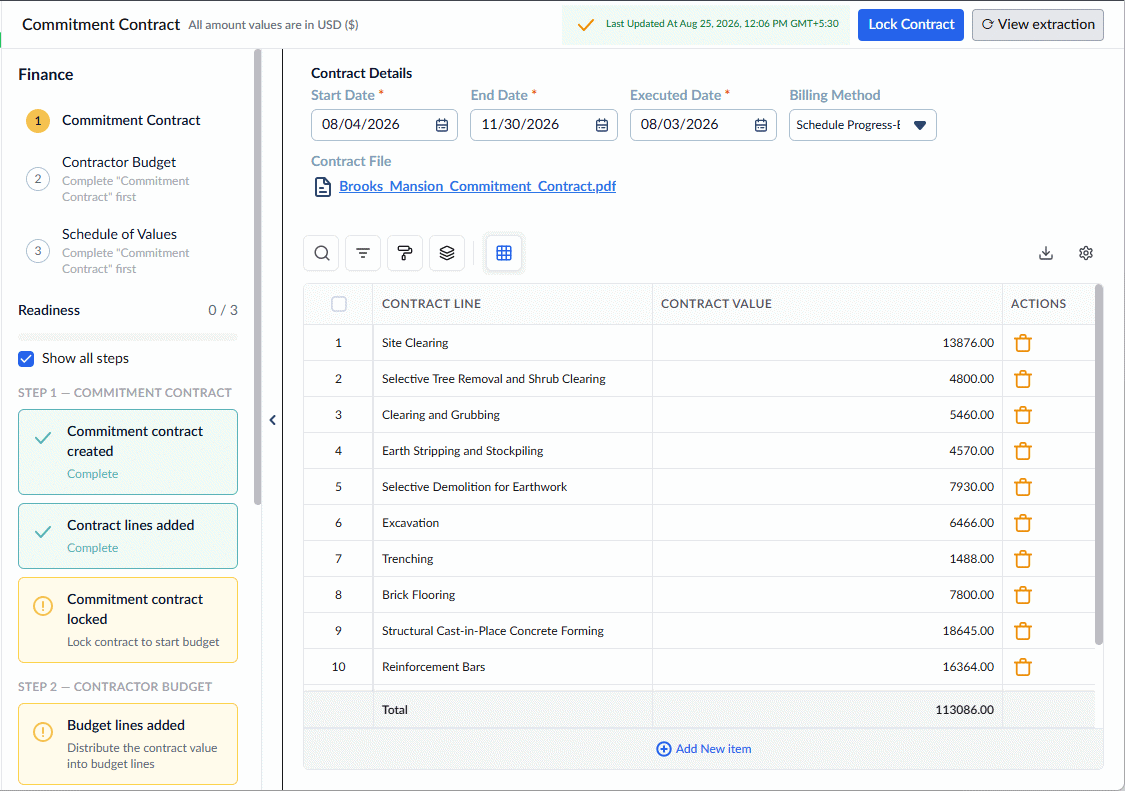Screen dimensions: 1125x791
Task: Click the View extraction button
Action: click(1037, 24)
